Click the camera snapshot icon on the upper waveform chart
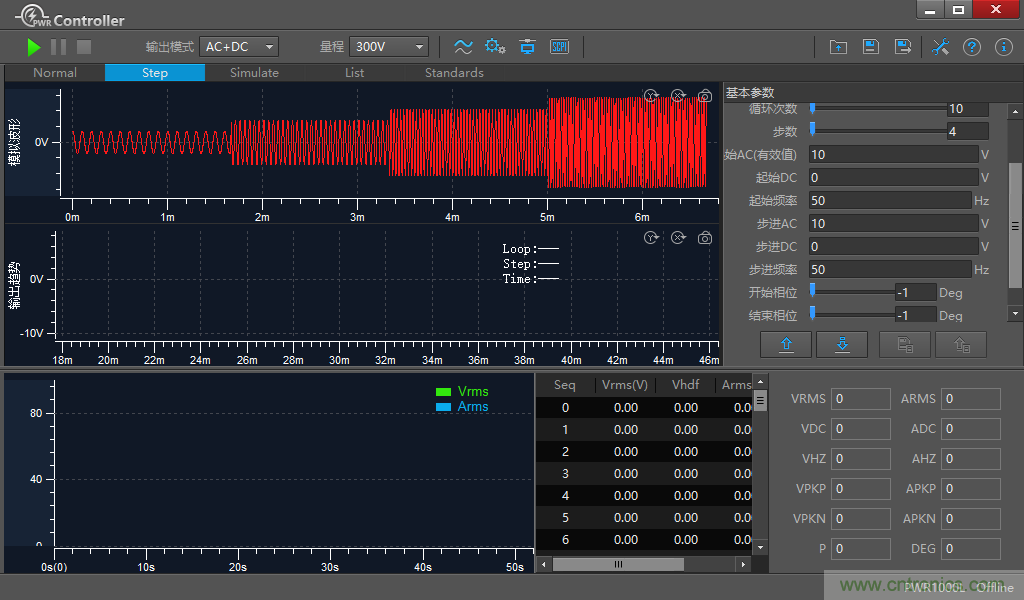Screen dimensions: 1024x600 (705, 96)
